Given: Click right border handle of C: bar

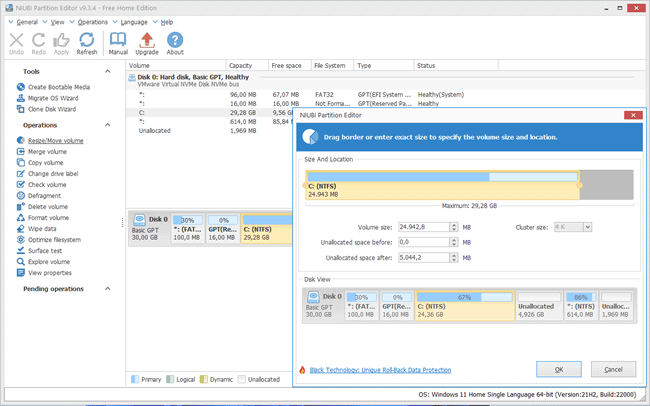Looking at the screenshot, I should click(580, 185).
